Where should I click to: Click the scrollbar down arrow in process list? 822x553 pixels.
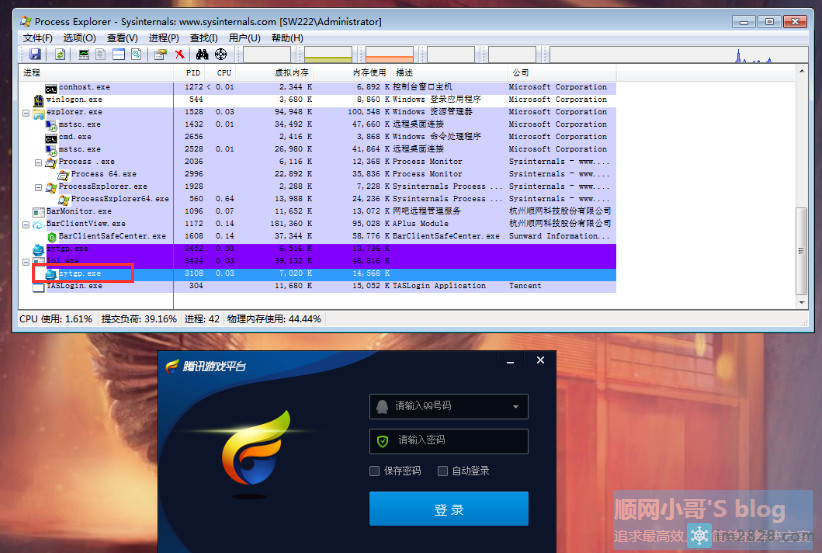coord(801,302)
